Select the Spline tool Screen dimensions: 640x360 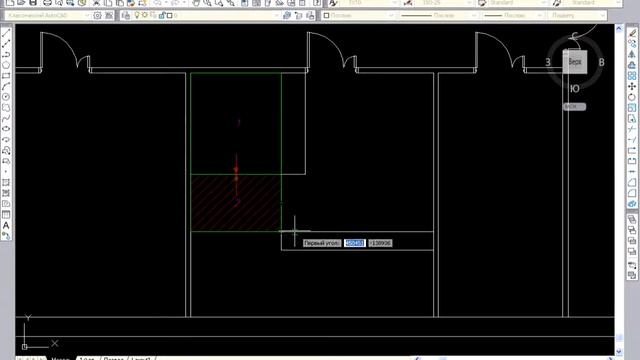point(6,118)
